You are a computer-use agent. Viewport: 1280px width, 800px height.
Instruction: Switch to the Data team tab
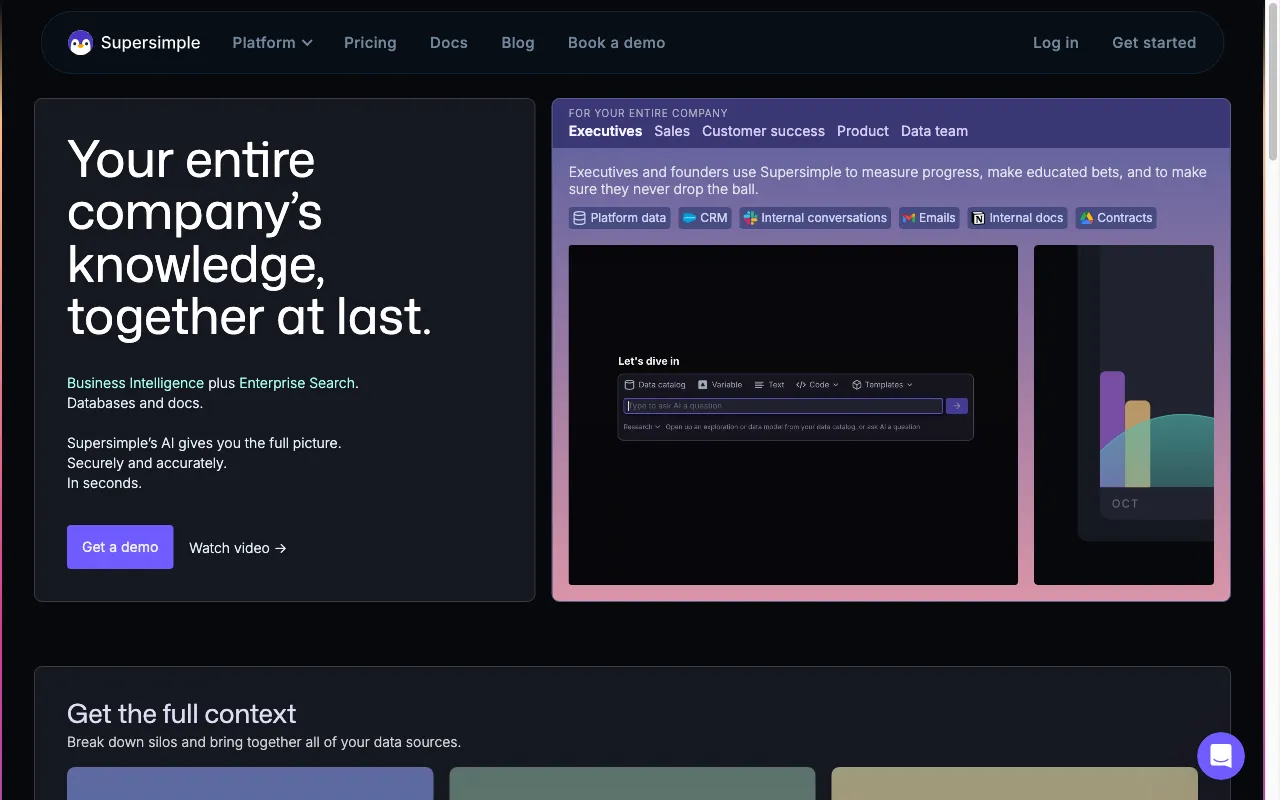click(x=934, y=131)
